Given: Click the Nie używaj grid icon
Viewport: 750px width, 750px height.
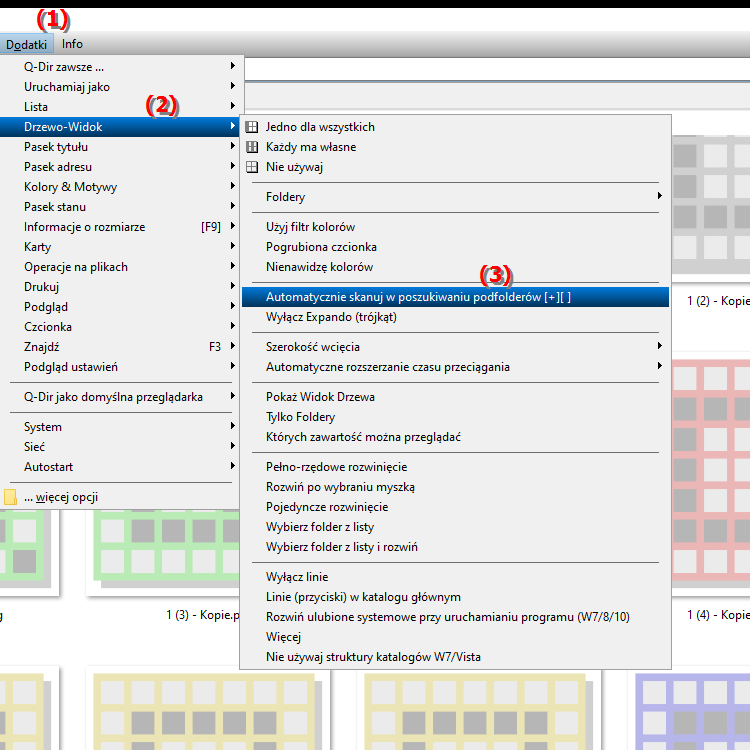Looking at the screenshot, I should tap(252, 167).
